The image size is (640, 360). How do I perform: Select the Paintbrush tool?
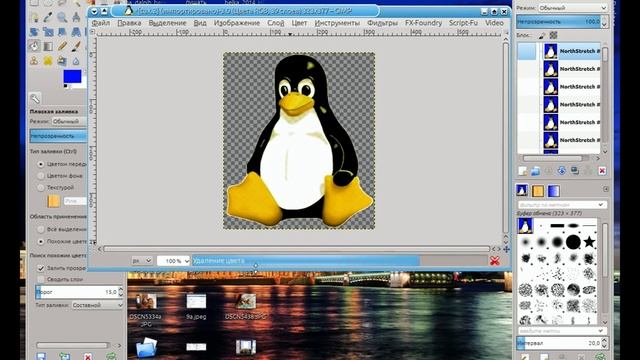[76, 47]
